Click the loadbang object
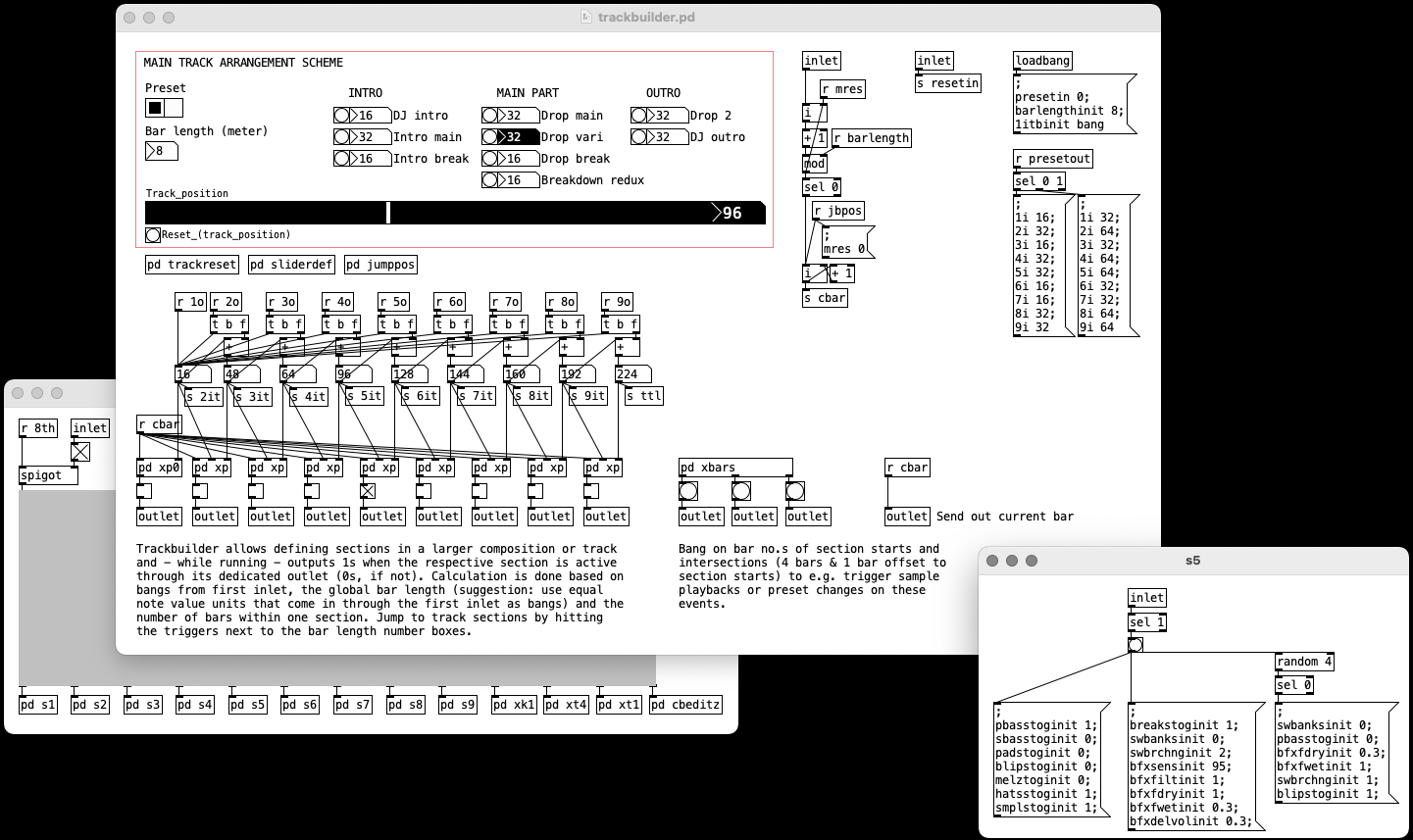This screenshot has height=840, width=1413. [x=1043, y=61]
